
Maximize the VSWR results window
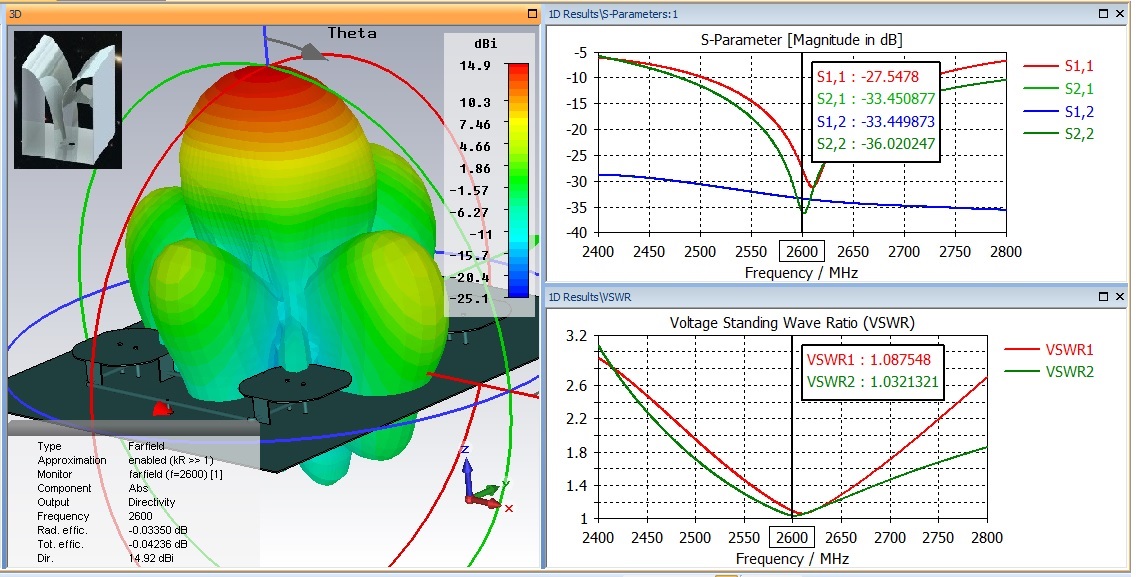tap(1103, 296)
